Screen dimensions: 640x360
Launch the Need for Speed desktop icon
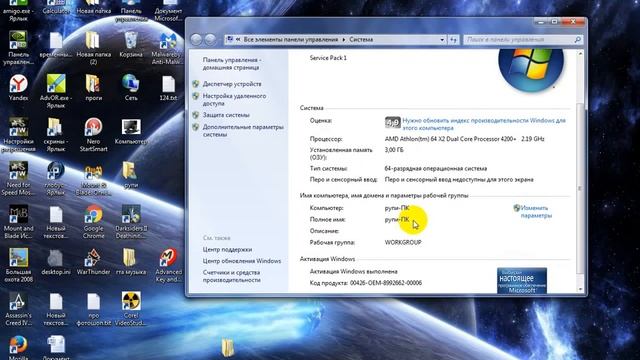click(x=18, y=178)
